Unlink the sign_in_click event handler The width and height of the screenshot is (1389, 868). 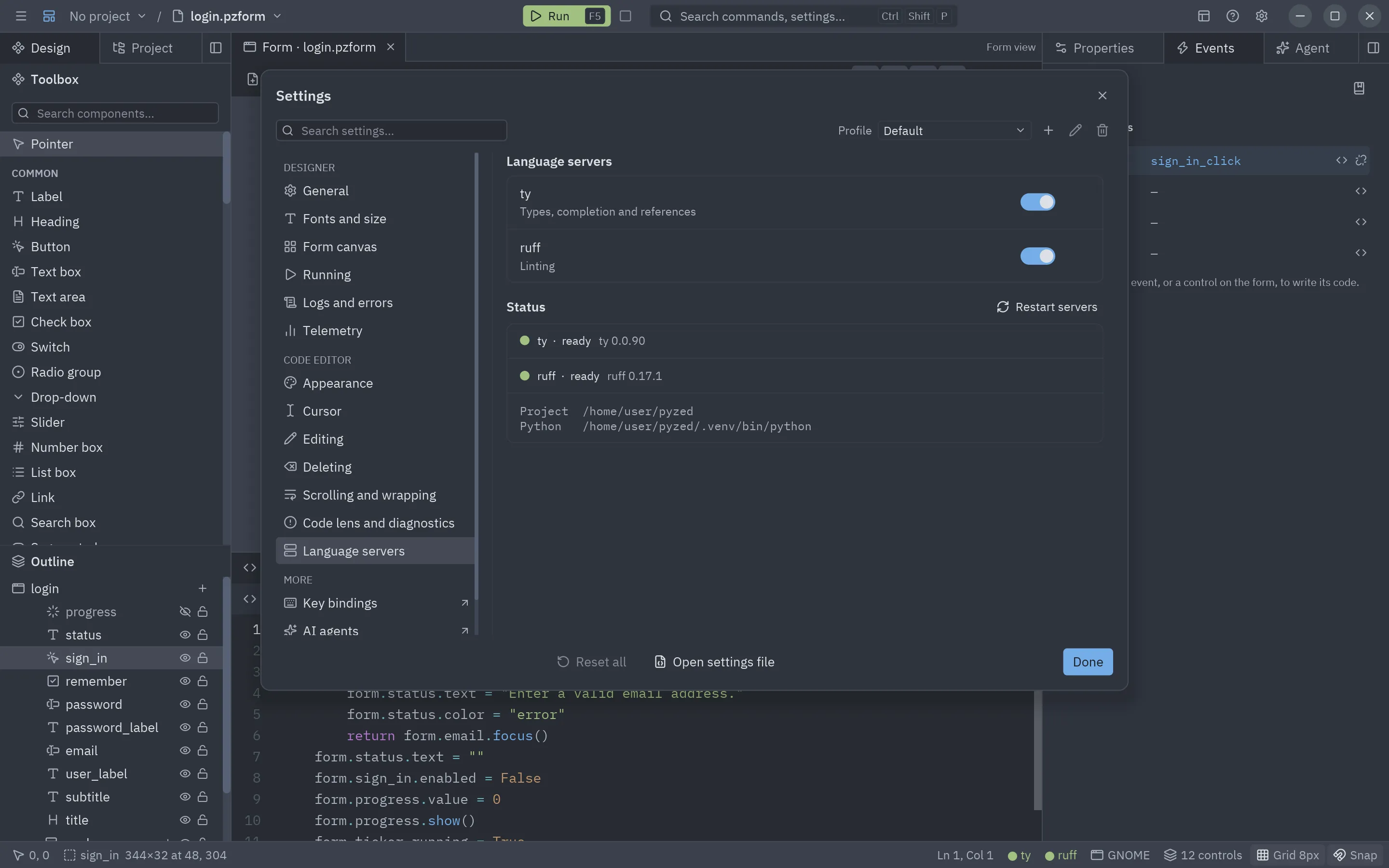(1361, 161)
